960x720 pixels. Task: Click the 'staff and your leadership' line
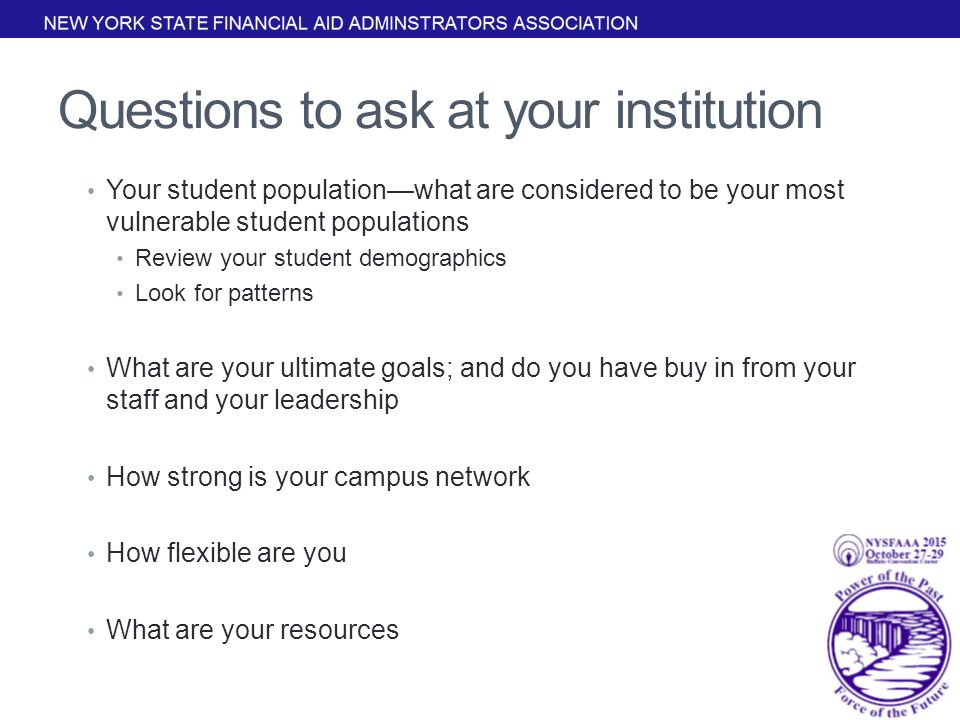click(252, 400)
